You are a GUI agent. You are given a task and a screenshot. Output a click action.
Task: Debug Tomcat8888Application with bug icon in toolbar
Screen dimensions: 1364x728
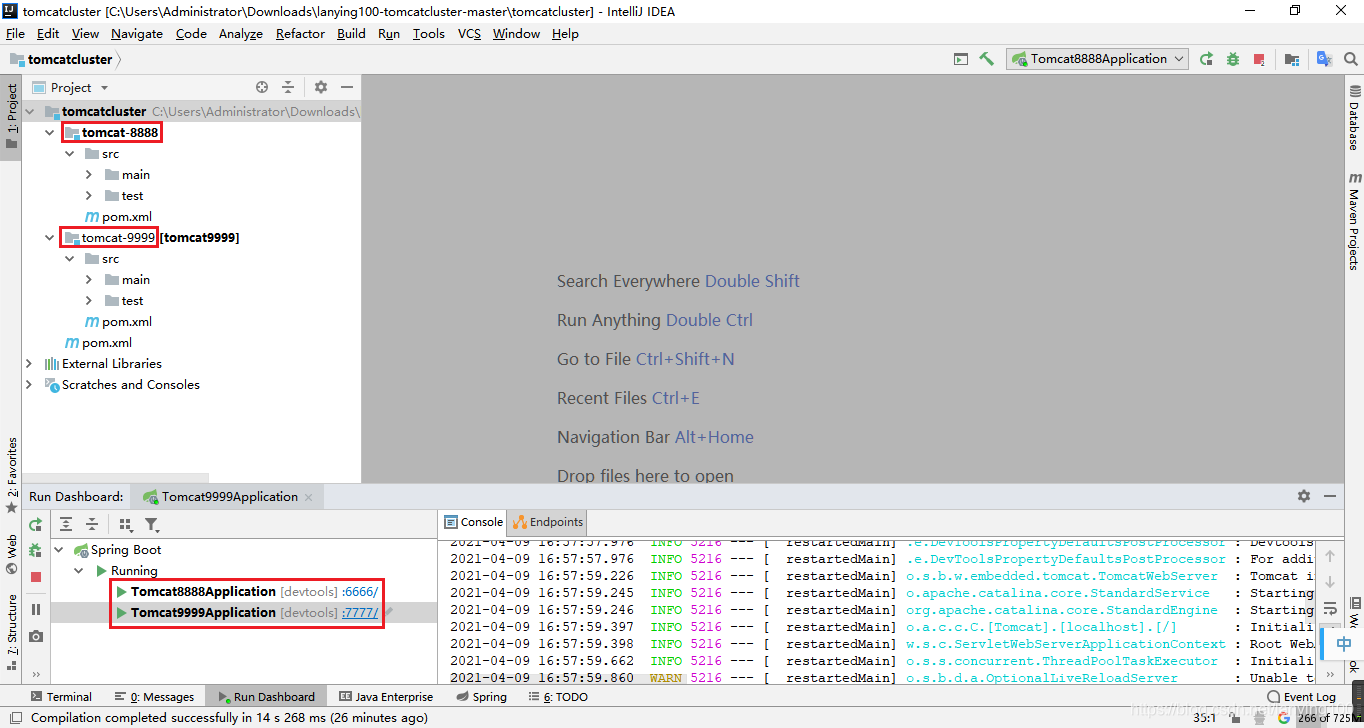click(1233, 59)
